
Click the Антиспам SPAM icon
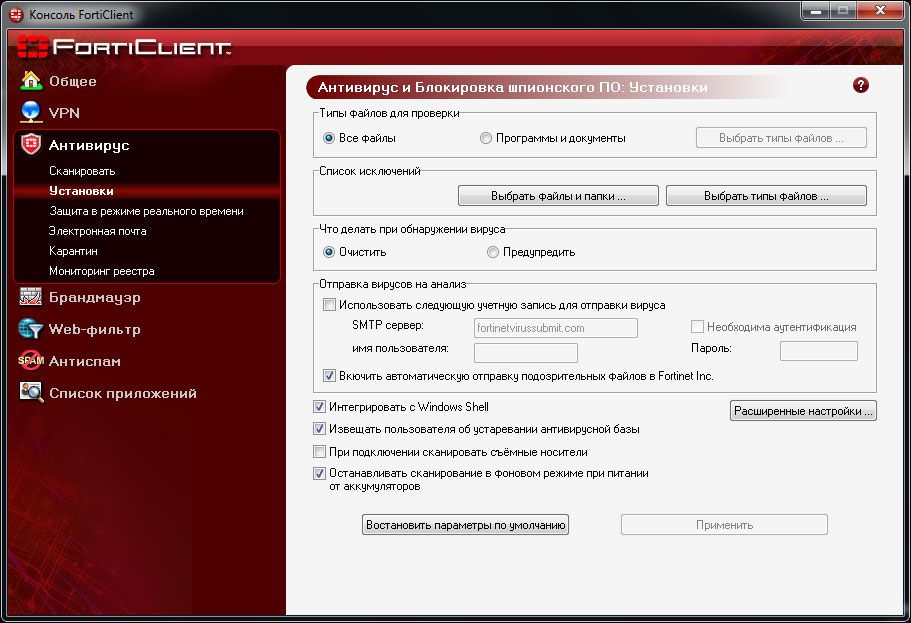[31, 360]
